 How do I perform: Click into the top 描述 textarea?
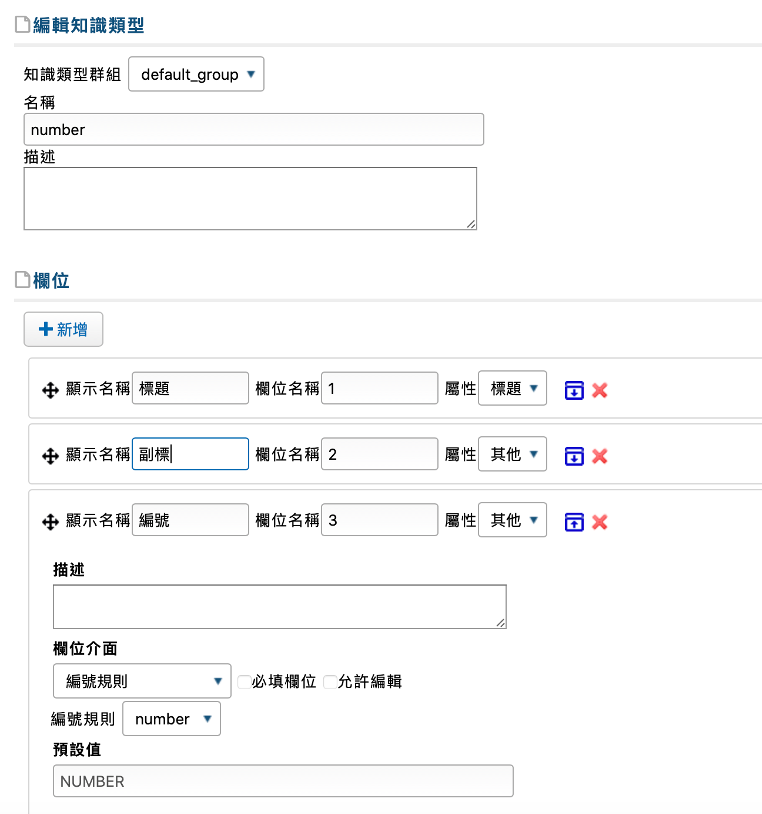[x=249, y=198]
